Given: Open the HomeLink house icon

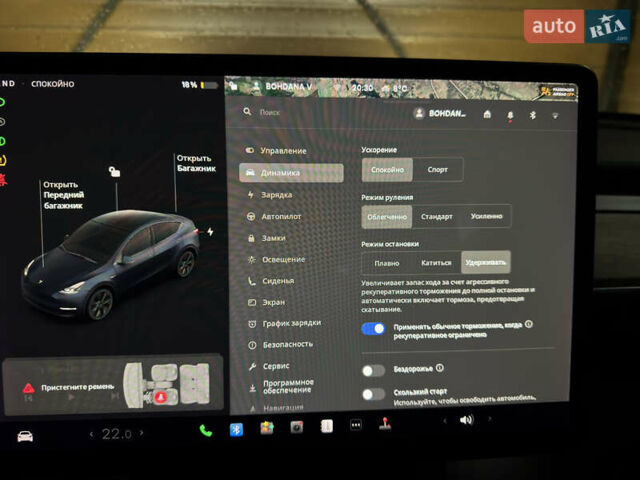Looking at the screenshot, I should (487, 114).
